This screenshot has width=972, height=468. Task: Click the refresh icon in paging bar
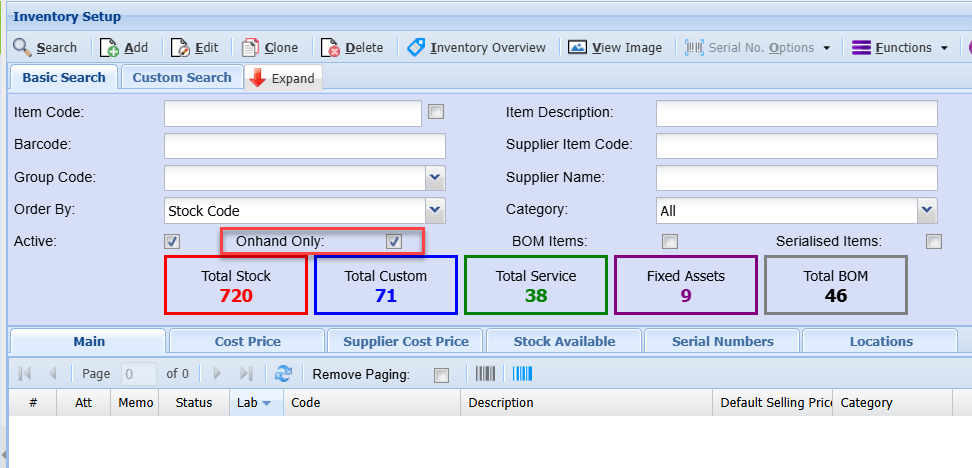(284, 373)
